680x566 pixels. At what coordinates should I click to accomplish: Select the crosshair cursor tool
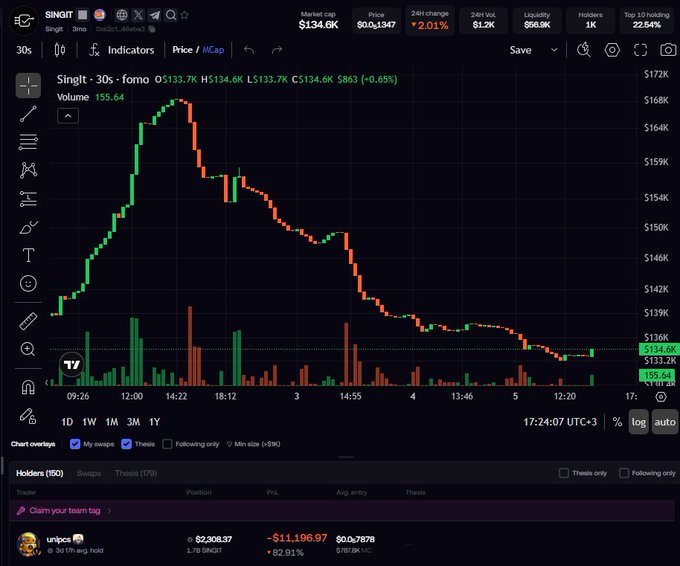pyautogui.click(x=28, y=85)
